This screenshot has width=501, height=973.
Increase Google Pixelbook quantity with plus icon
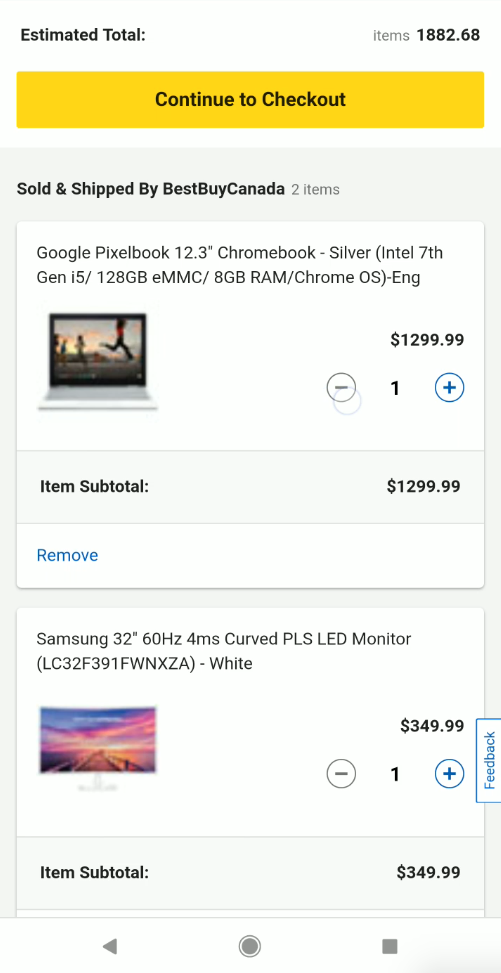click(449, 388)
